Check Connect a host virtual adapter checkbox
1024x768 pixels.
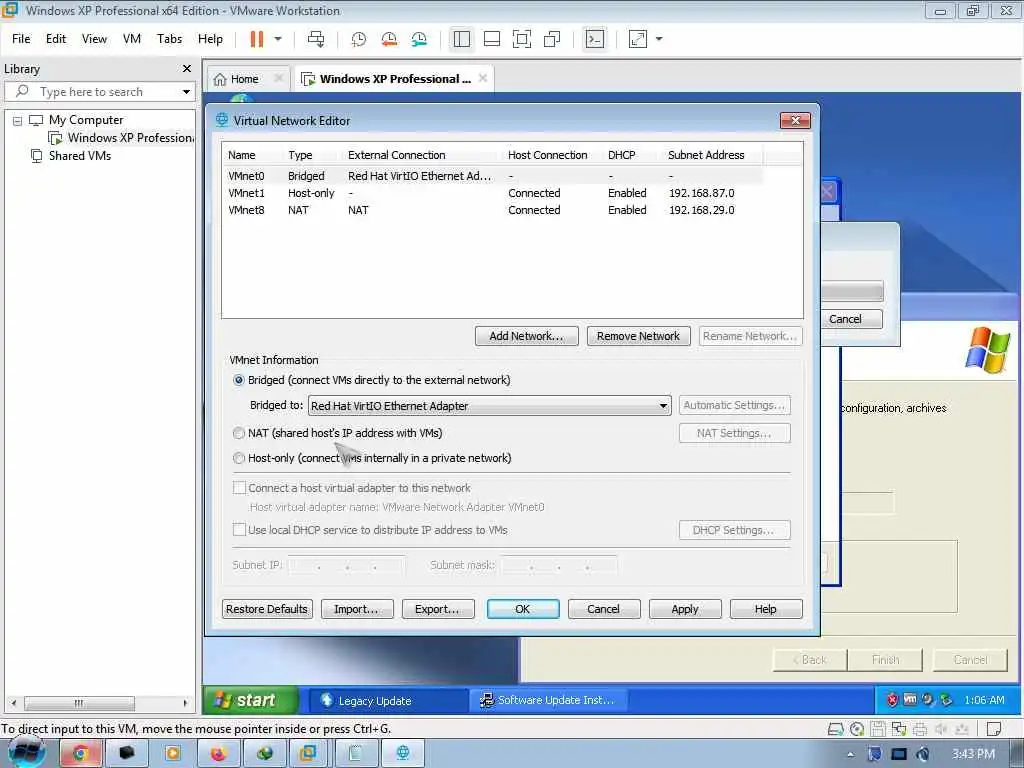tap(240, 488)
